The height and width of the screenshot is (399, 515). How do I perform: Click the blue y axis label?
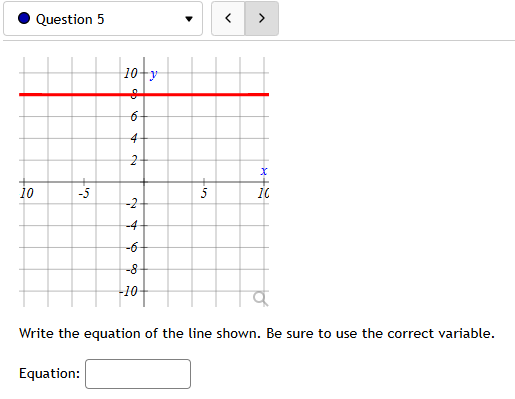tap(153, 74)
